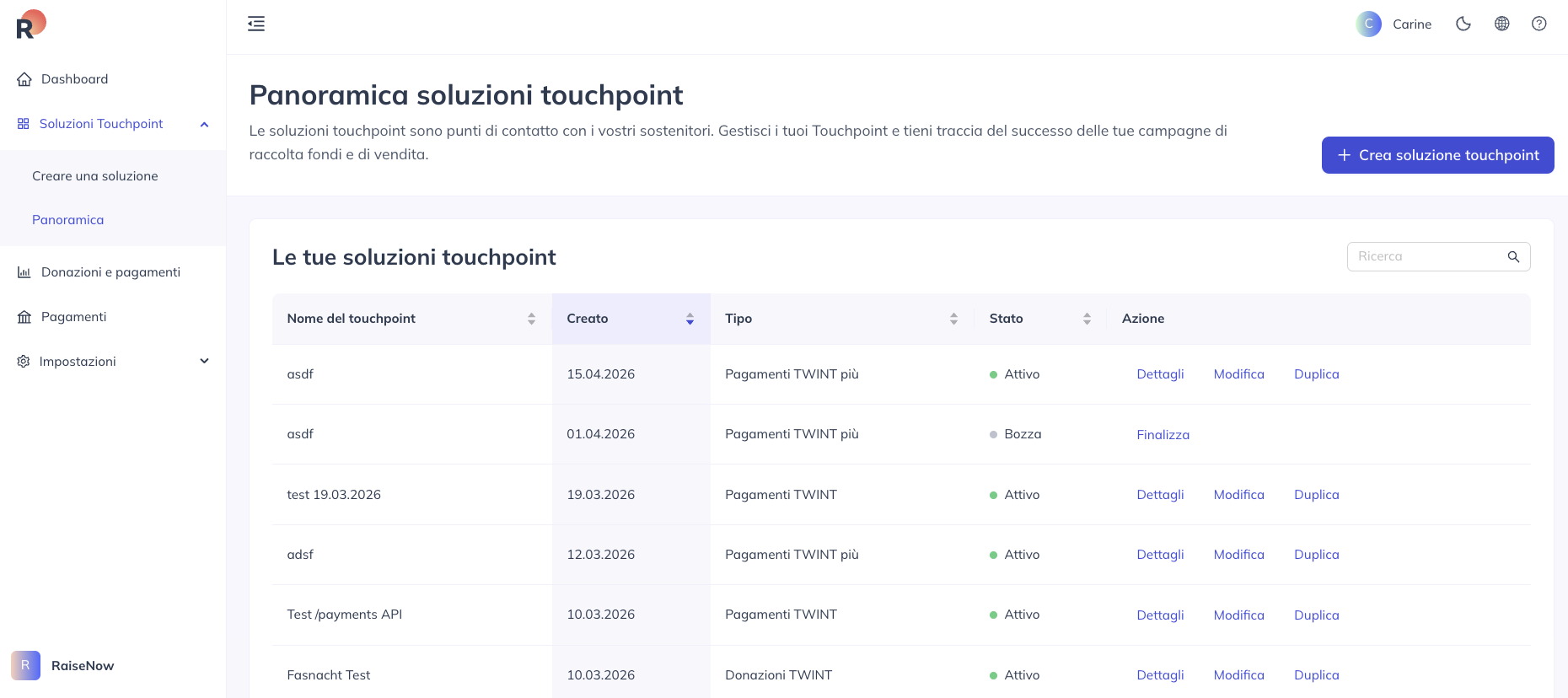Click the Crea soluzione touchpoint button
This screenshot has width=1568, height=698.
(x=1437, y=155)
